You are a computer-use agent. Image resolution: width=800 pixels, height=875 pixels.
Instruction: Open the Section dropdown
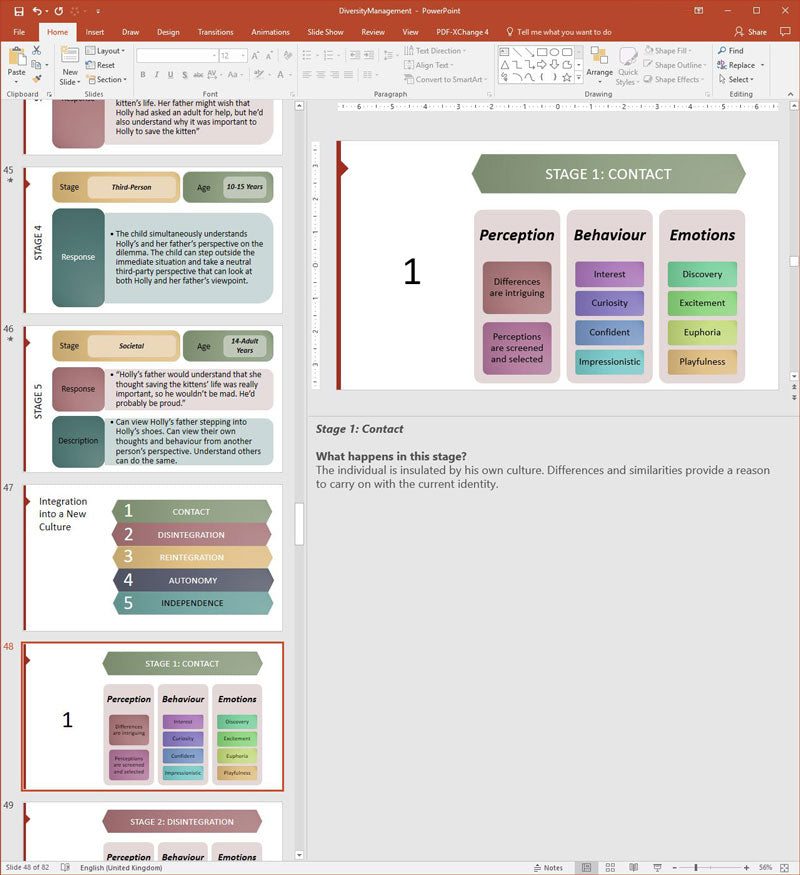click(106, 79)
